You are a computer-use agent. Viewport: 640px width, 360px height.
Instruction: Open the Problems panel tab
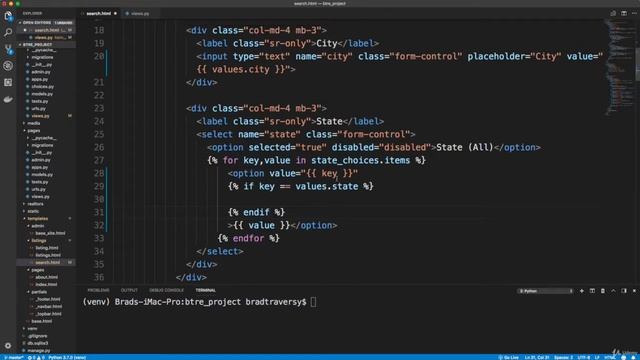tap(98, 290)
